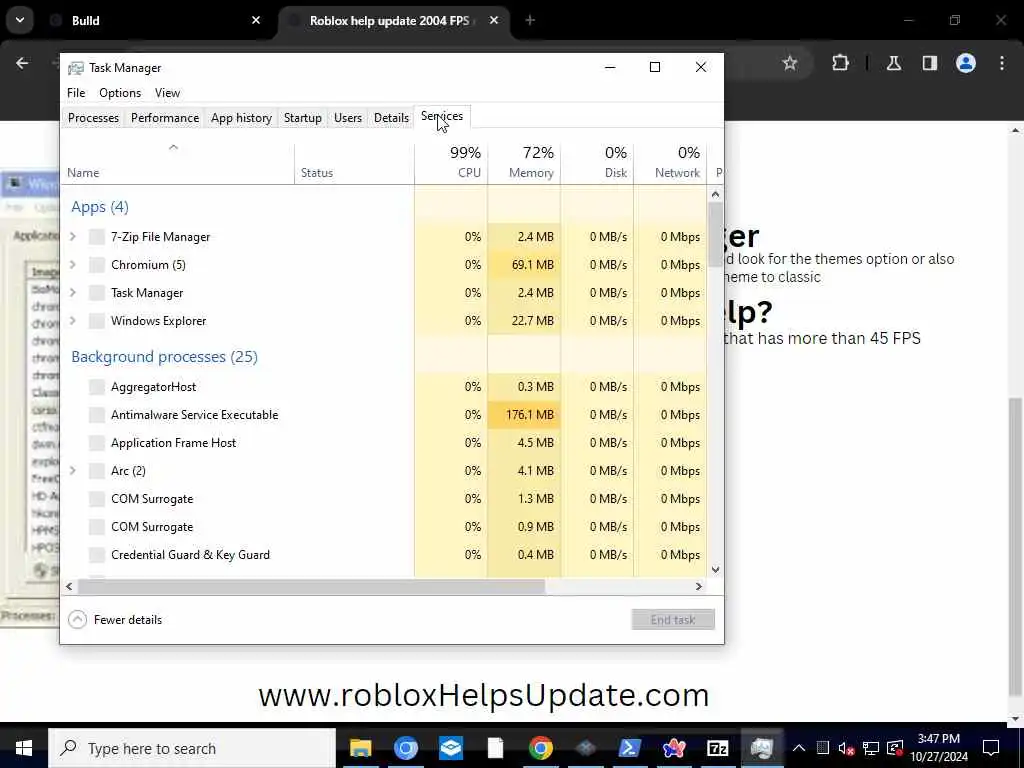Click the process list scroll down arrow
Viewport: 1024px width, 768px height.
coord(715,569)
